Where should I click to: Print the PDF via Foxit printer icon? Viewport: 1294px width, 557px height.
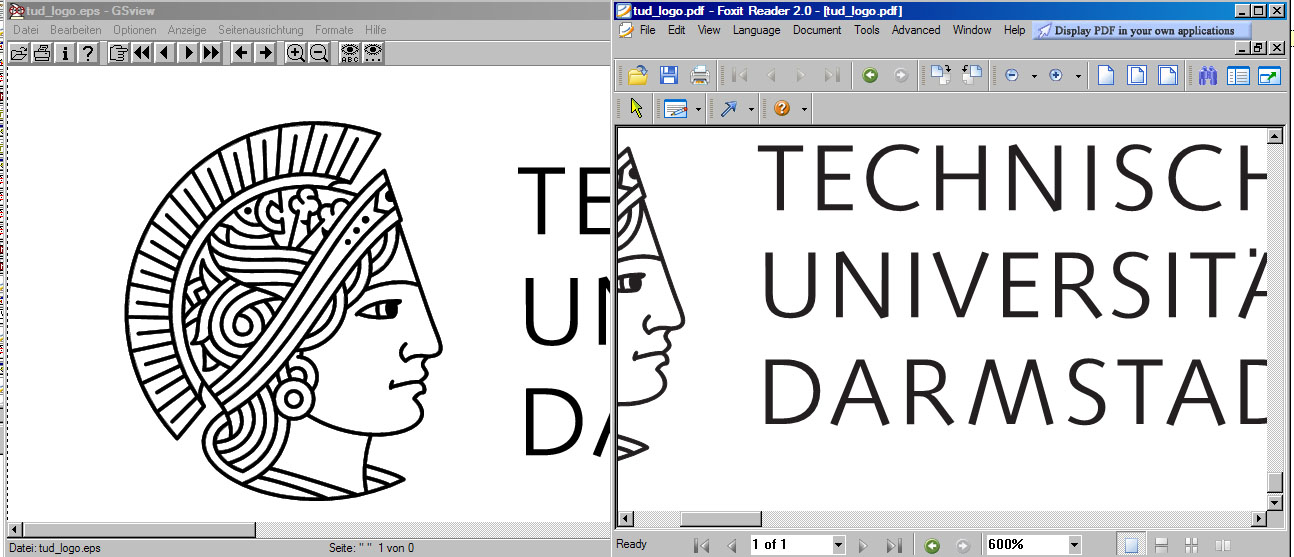pyautogui.click(x=700, y=75)
